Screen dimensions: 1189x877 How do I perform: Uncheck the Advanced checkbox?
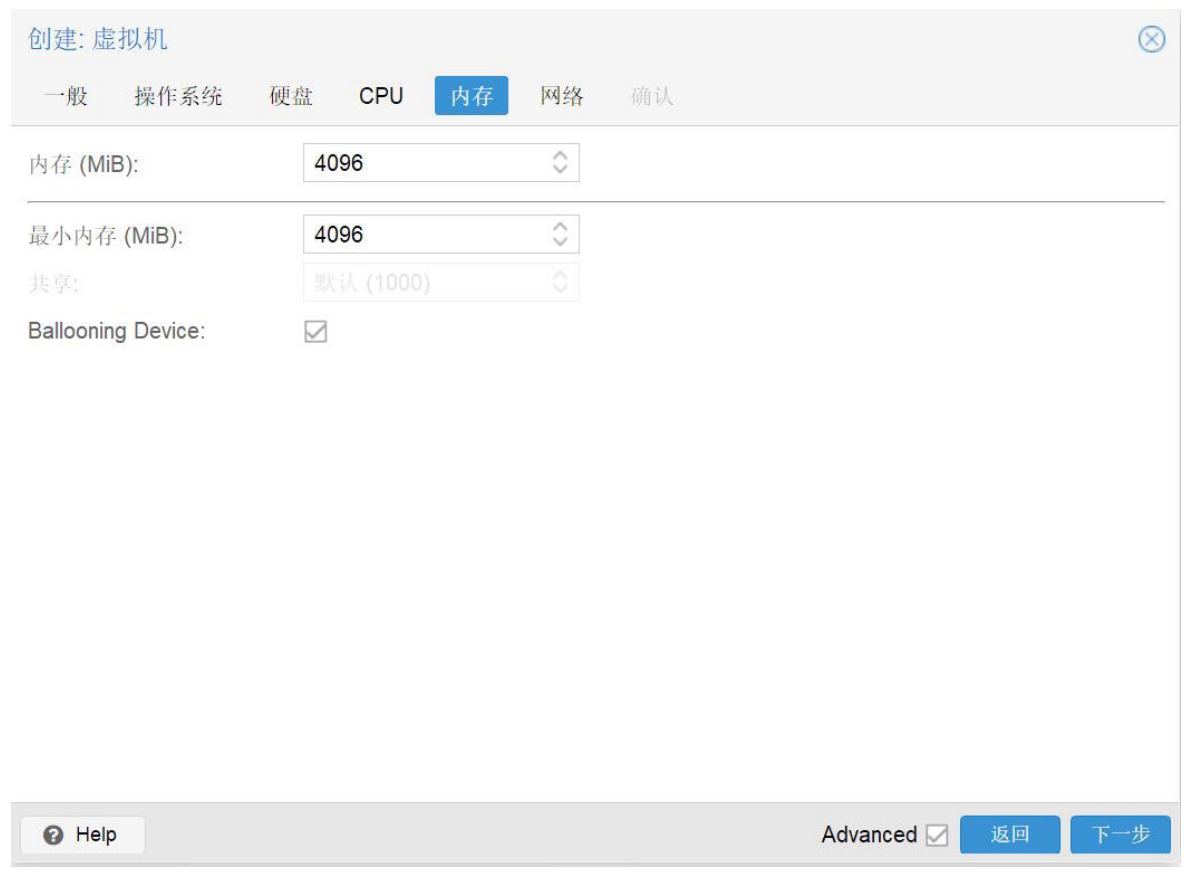[937, 835]
